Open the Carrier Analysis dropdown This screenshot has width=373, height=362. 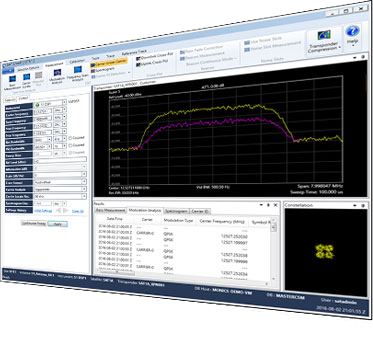(x=60, y=189)
